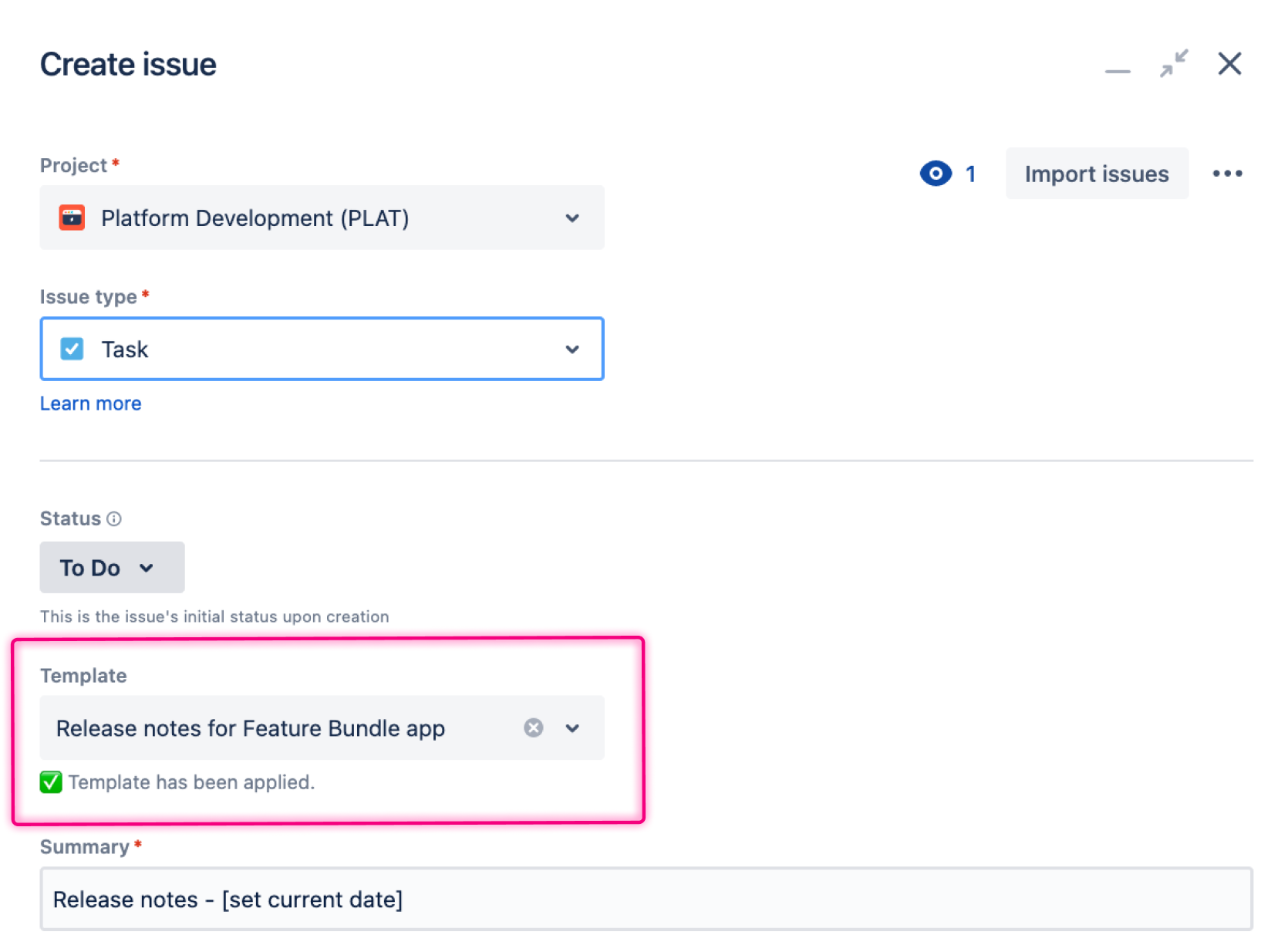Click the Status info icon
Image resolution: width=1288 pixels, height=952 pixels.
pyautogui.click(x=114, y=518)
